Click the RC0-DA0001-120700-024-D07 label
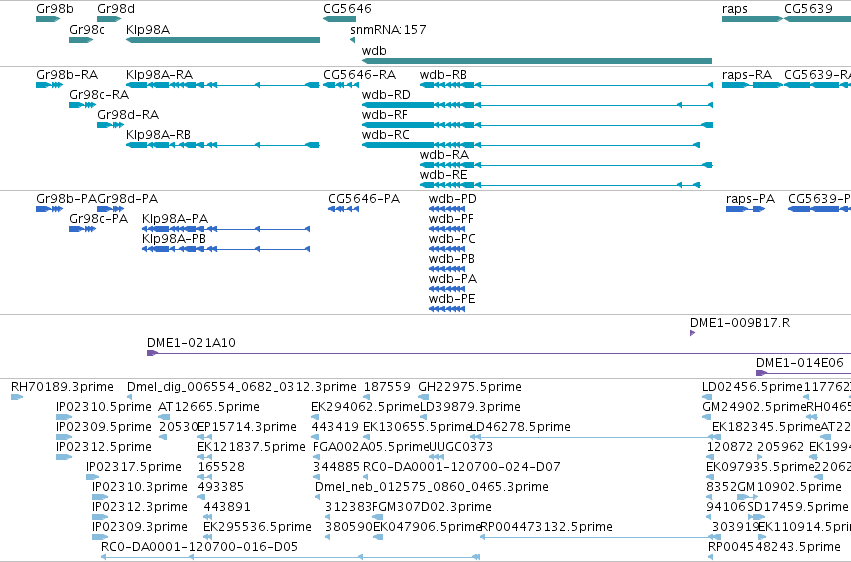Image resolution: width=851 pixels, height=562 pixels. click(x=461, y=467)
